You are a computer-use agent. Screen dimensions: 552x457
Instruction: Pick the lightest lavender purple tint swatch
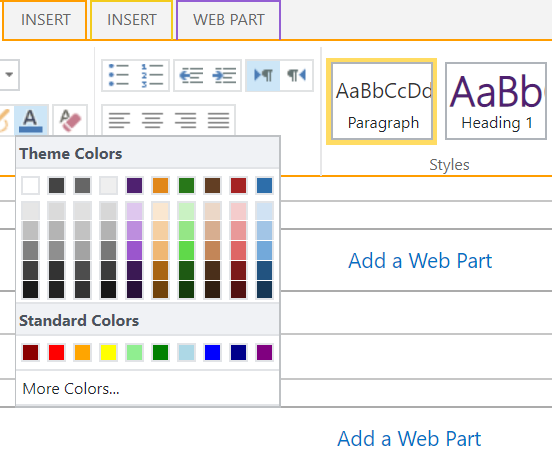134,211
